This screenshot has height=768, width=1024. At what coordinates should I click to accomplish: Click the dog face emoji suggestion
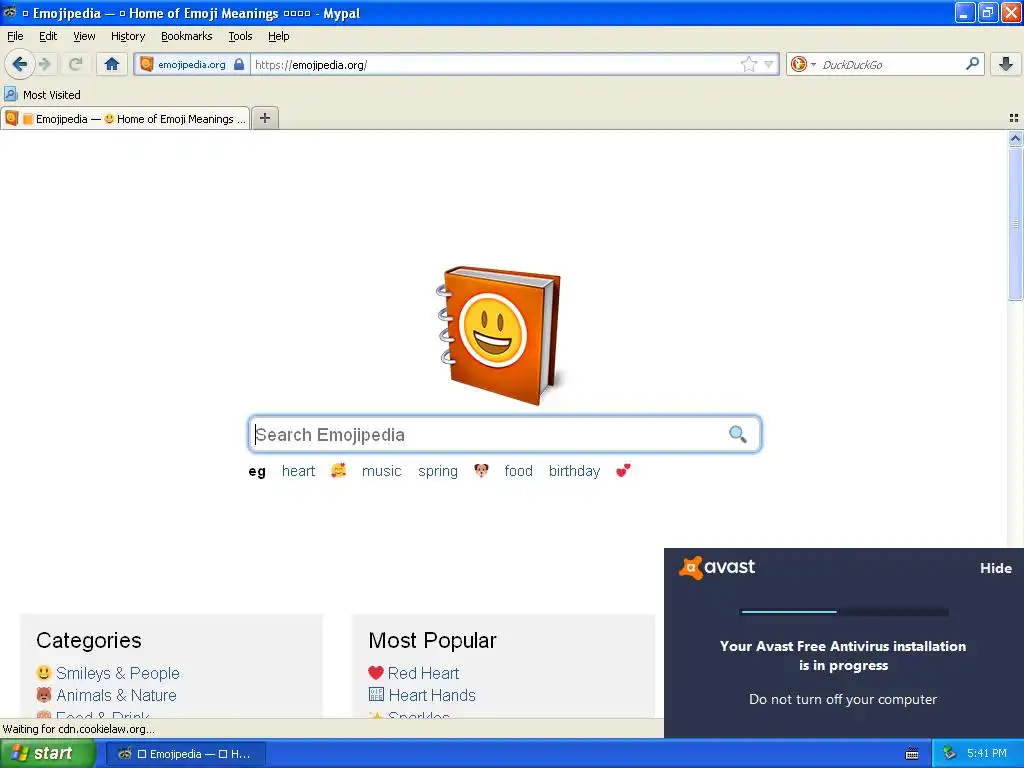[481, 470]
